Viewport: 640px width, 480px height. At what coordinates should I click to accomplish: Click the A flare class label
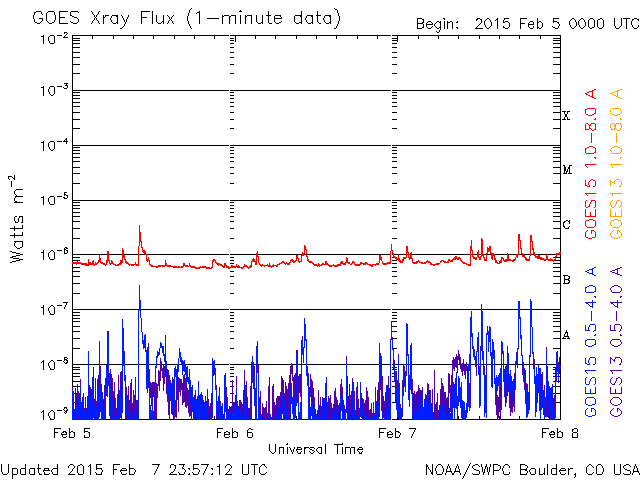[567, 335]
